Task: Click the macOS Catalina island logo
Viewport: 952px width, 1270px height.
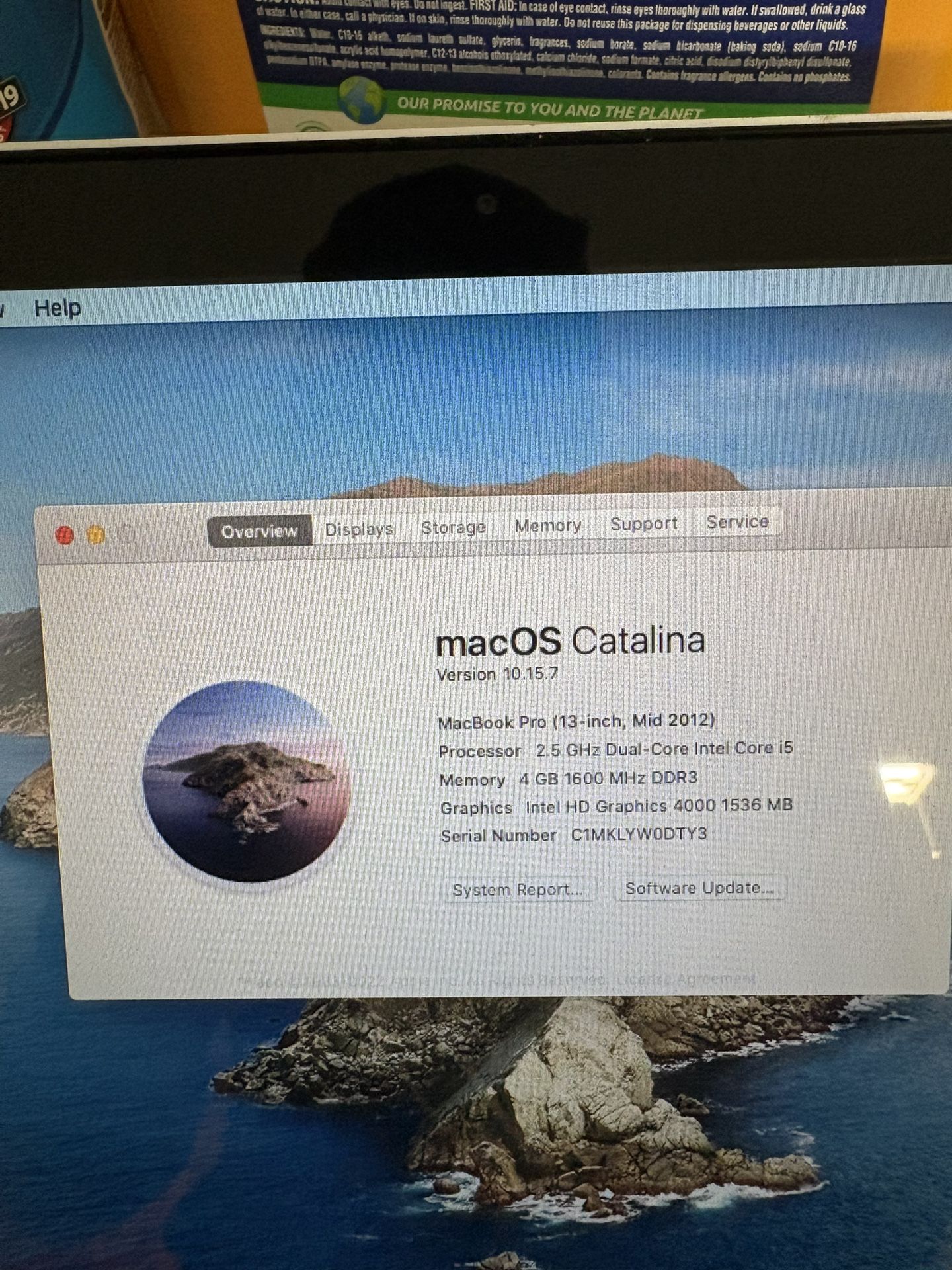Action: [x=247, y=781]
